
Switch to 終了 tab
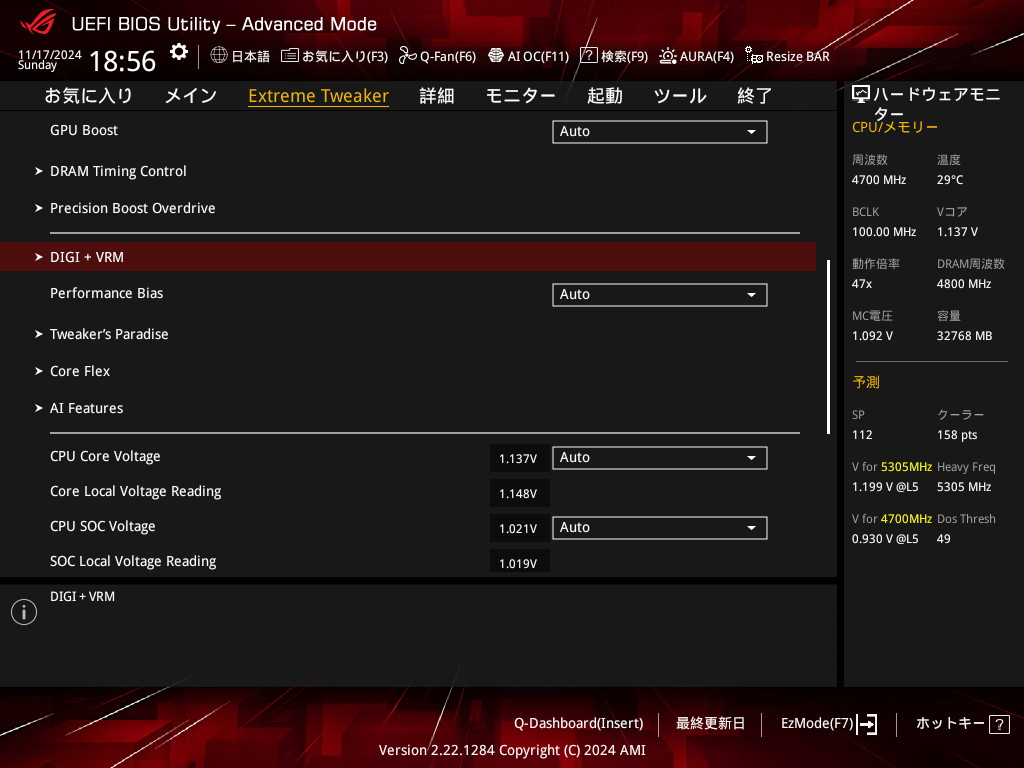point(755,96)
